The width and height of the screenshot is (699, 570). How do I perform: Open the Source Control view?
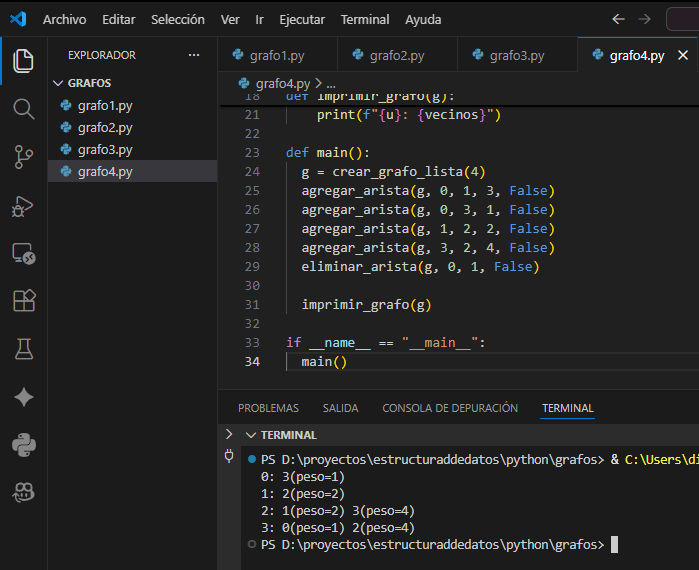23,156
